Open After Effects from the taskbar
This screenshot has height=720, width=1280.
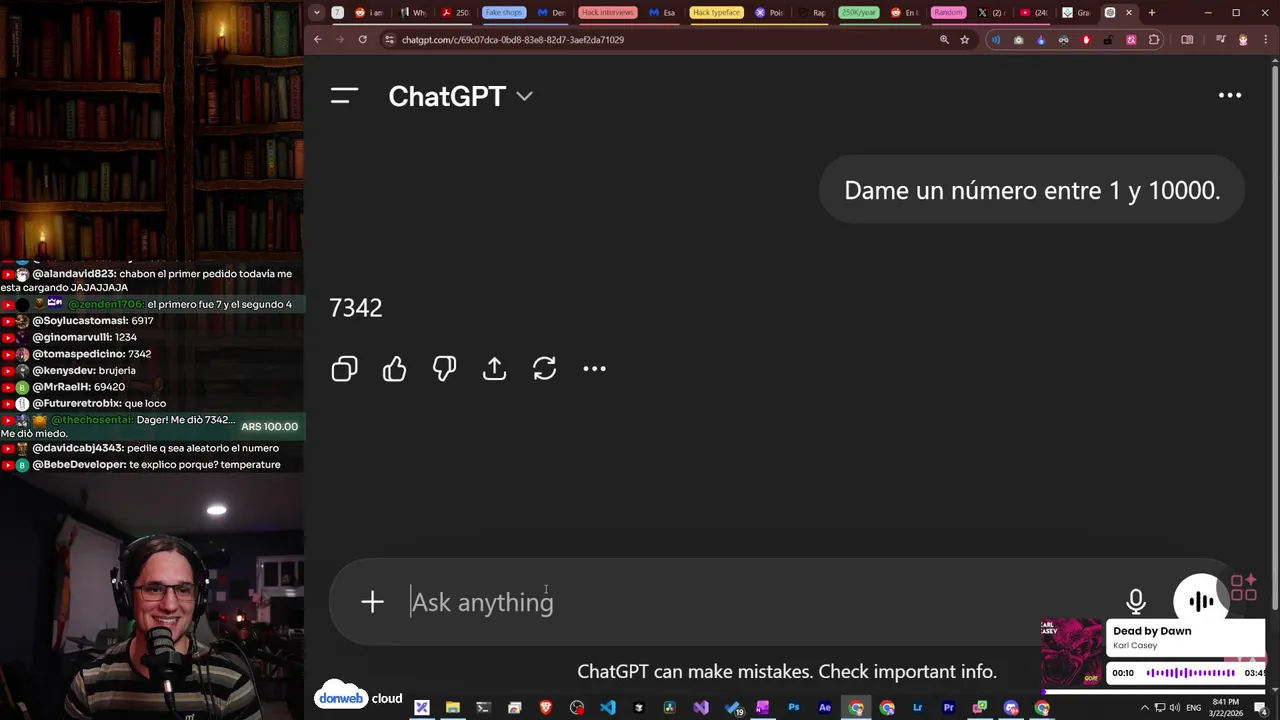coord(825,708)
